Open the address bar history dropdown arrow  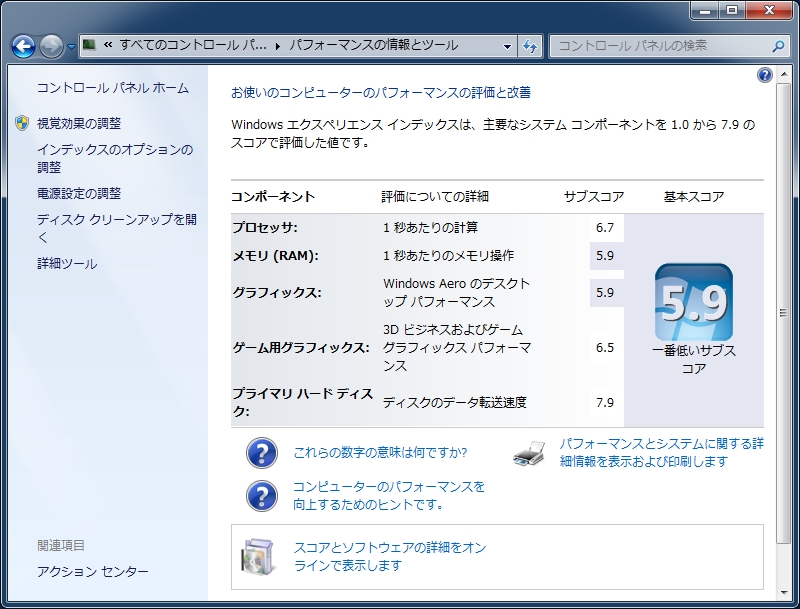click(507, 46)
